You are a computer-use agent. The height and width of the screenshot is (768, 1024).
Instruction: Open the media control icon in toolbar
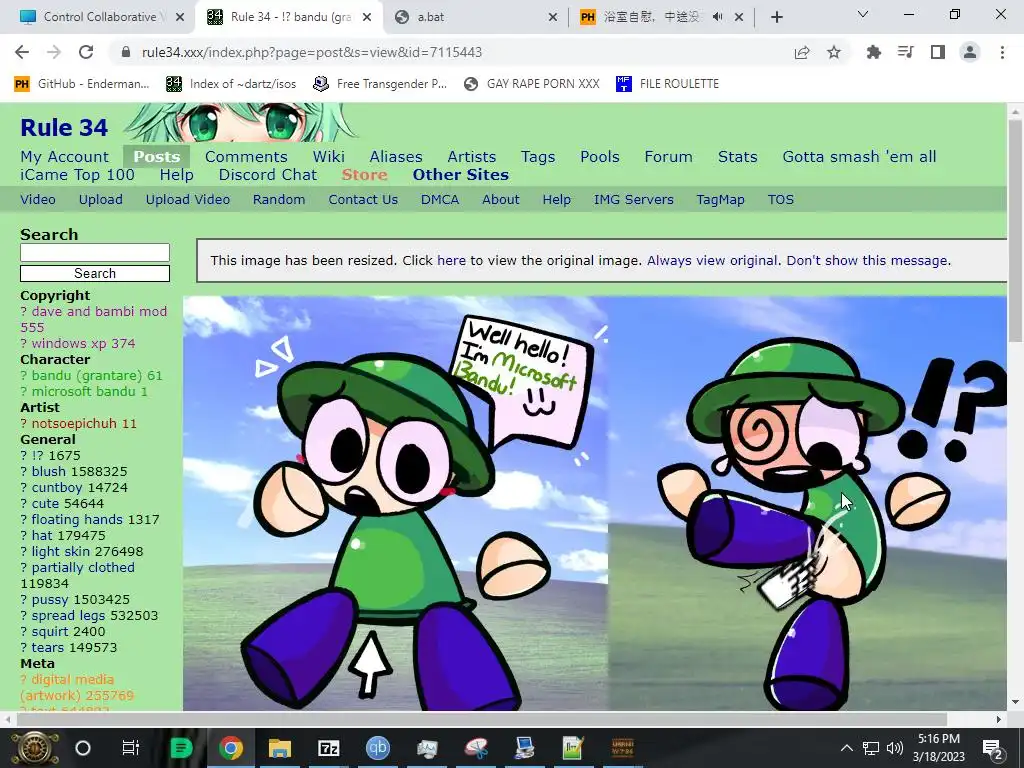906,52
